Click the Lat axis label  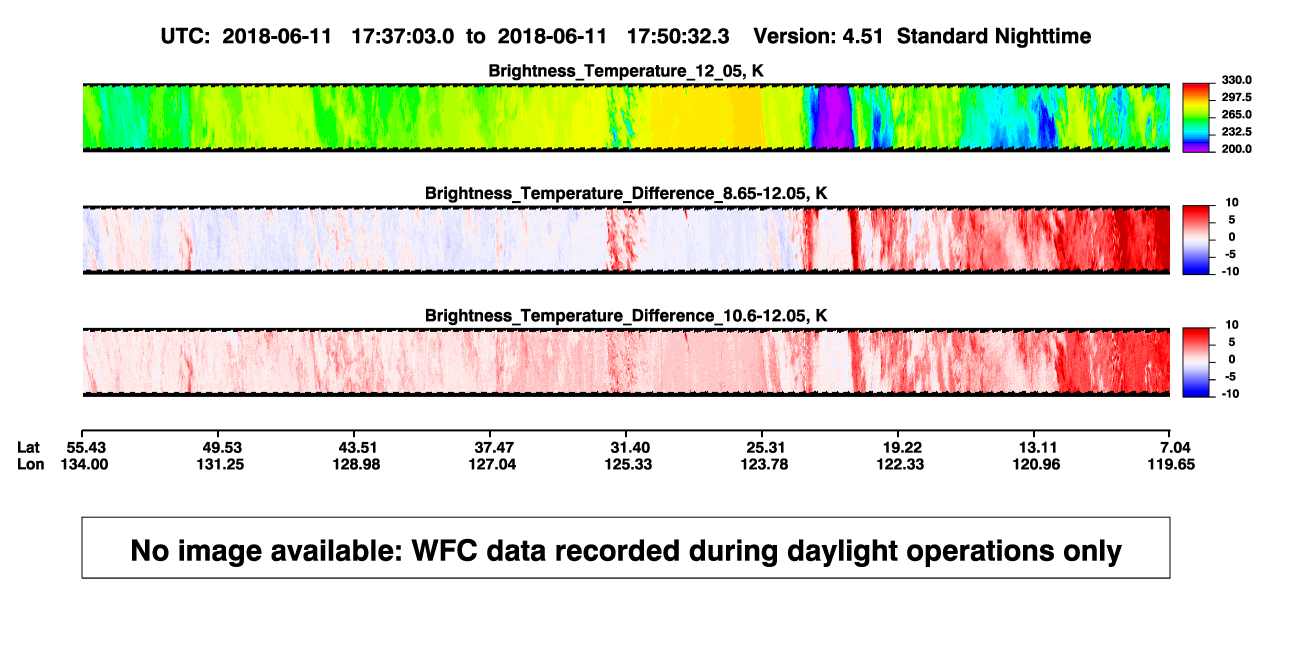(29, 447)
